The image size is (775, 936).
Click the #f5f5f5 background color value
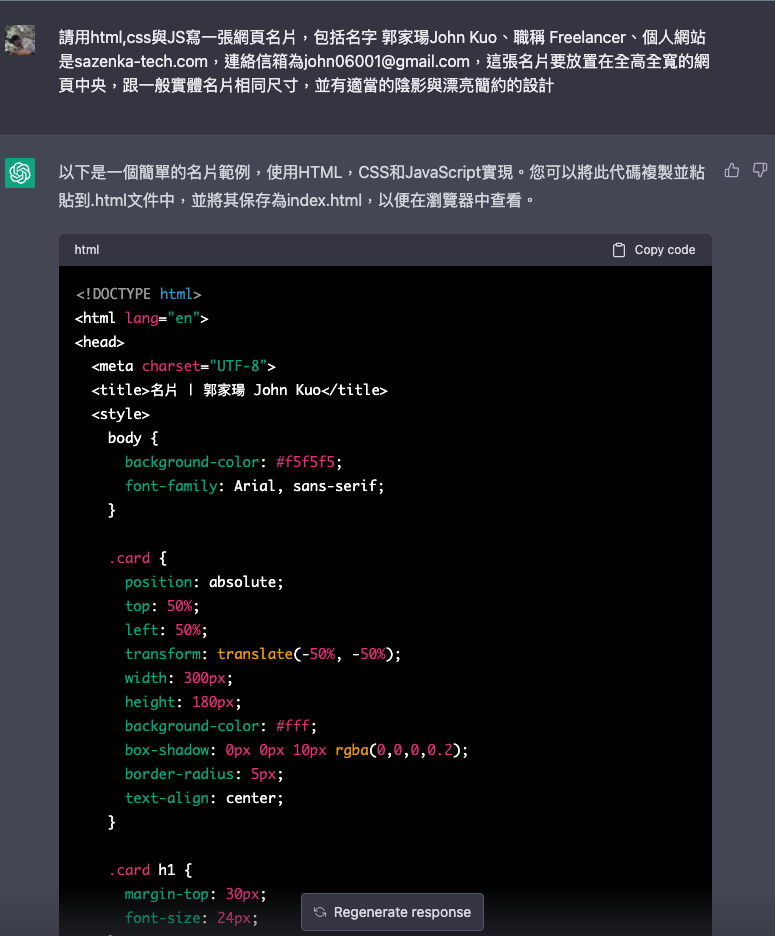coord(308,462)
